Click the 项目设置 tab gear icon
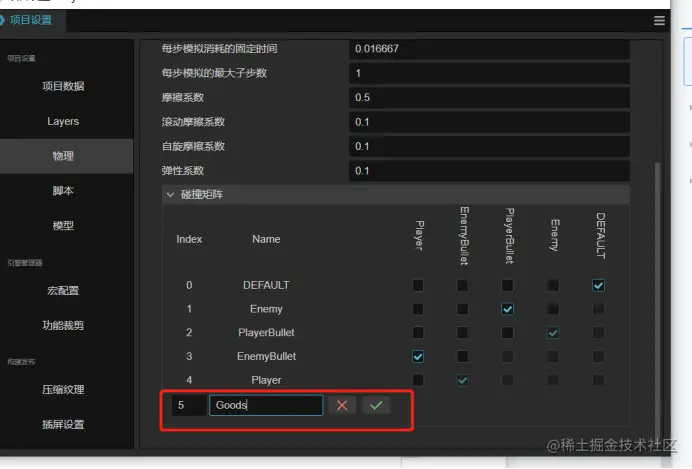Screen dimensions: 692x469 click(2, 20)
